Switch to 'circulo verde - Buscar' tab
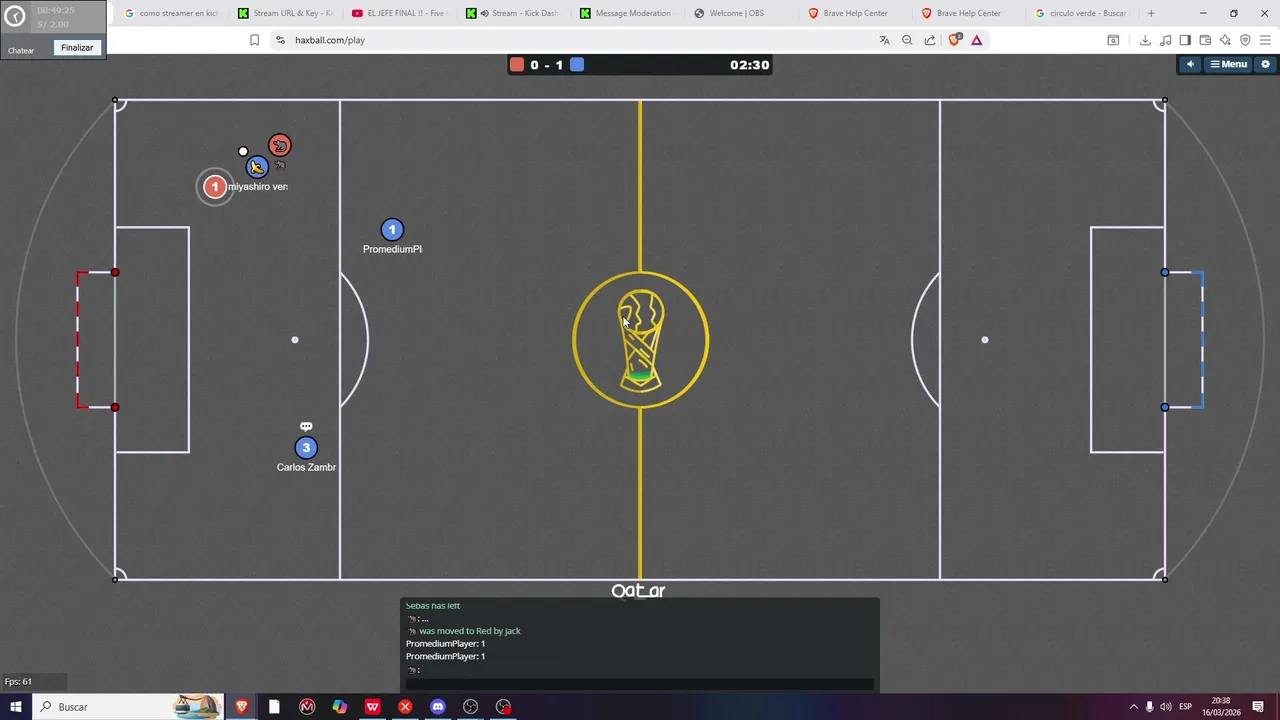Image resolution: width=1280 pixels, height=720 pixels. point(1082,13)
